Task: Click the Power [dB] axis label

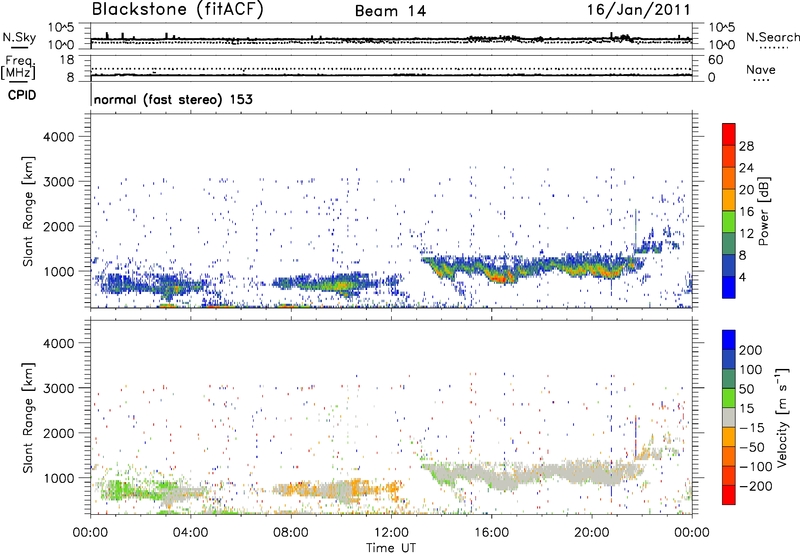Action: (x=763, y=211)
